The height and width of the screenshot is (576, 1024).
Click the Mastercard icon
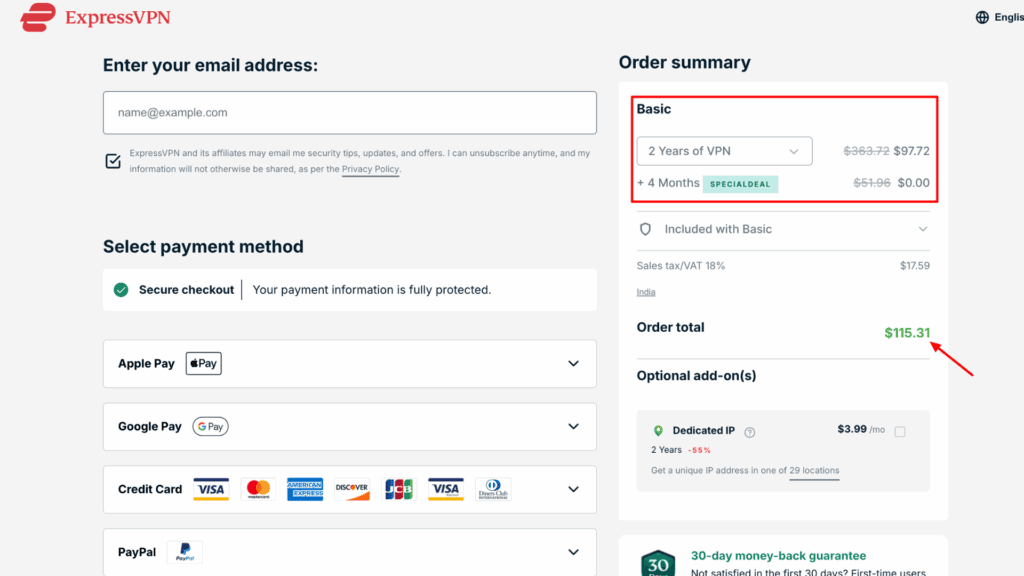click(257, 489)
